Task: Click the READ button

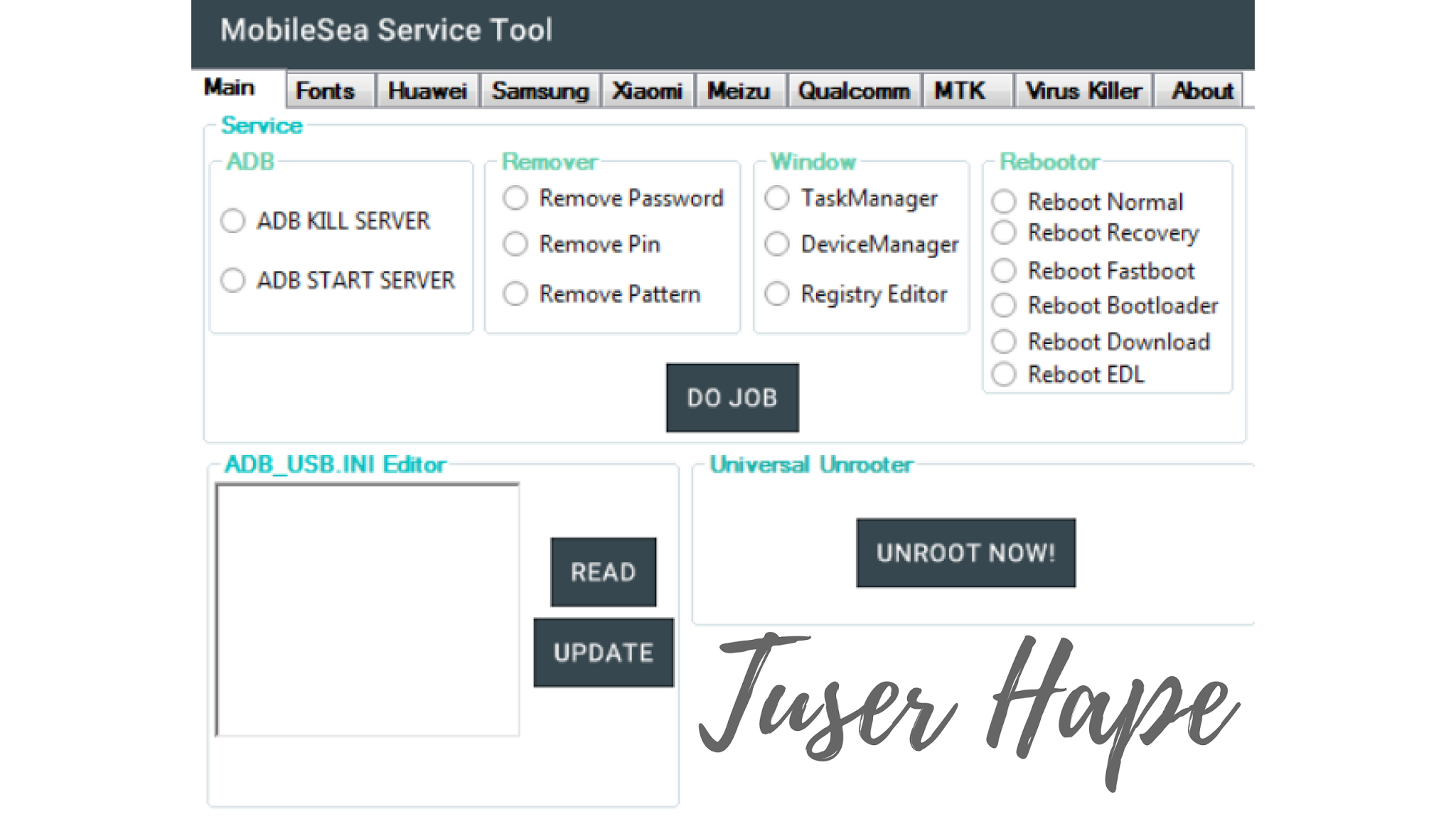Action: (x=603, y=572)
